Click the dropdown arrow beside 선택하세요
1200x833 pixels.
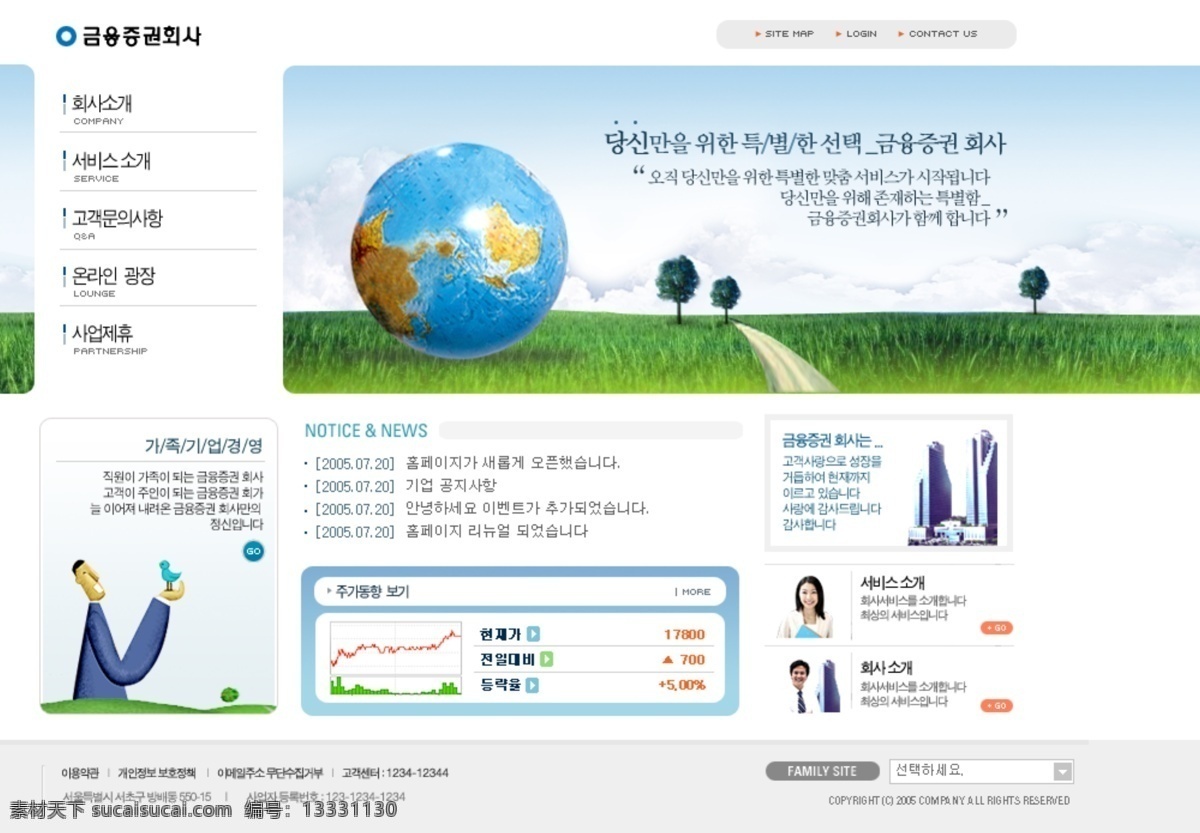1062,771
